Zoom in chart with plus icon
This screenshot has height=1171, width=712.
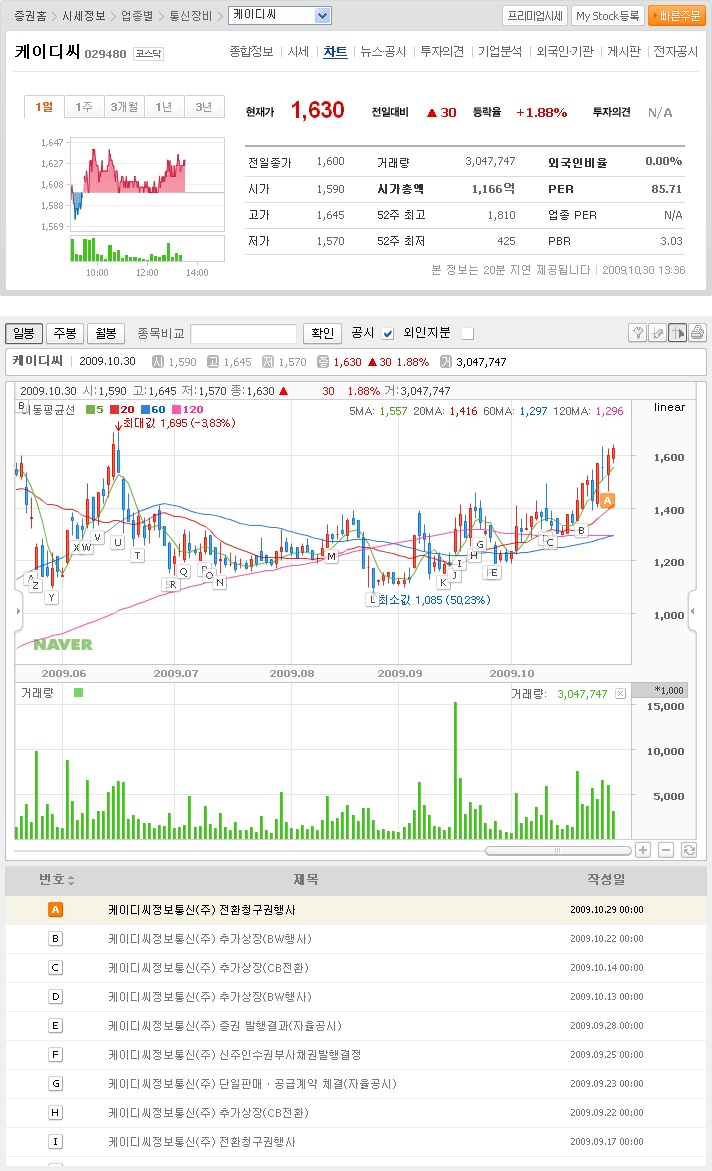pyautogui.click(x=643, y=850)
